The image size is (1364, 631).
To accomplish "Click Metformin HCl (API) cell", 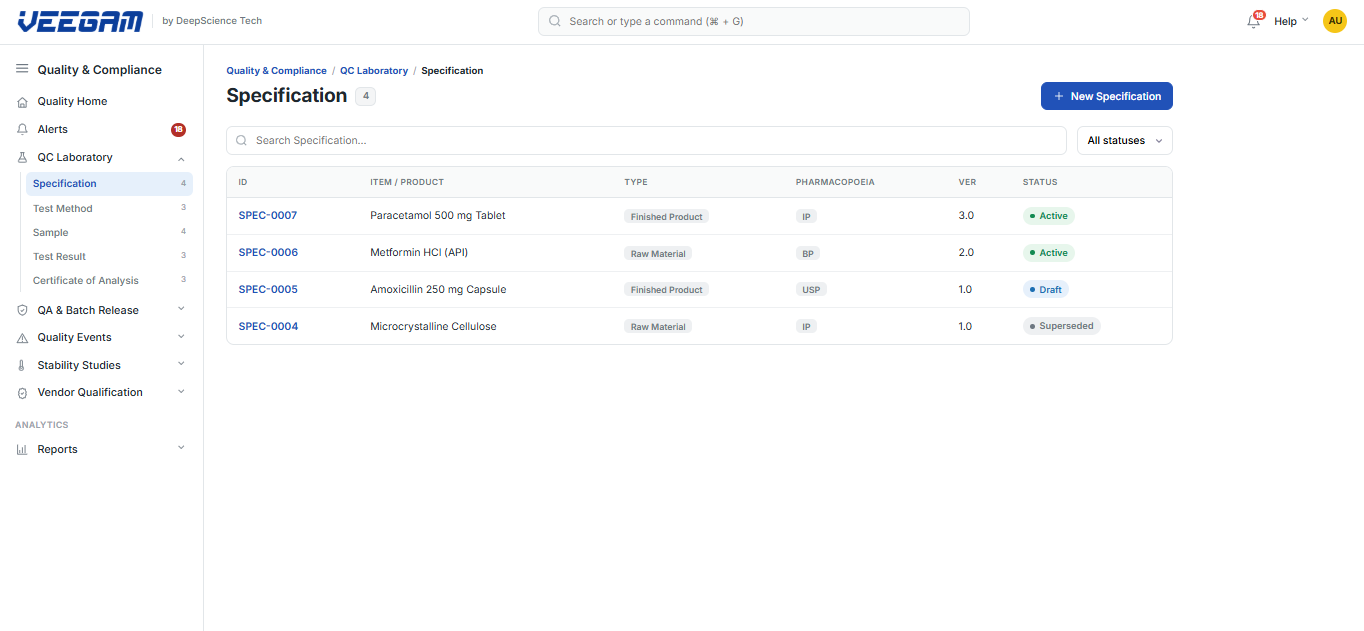I will pos(419,253).
